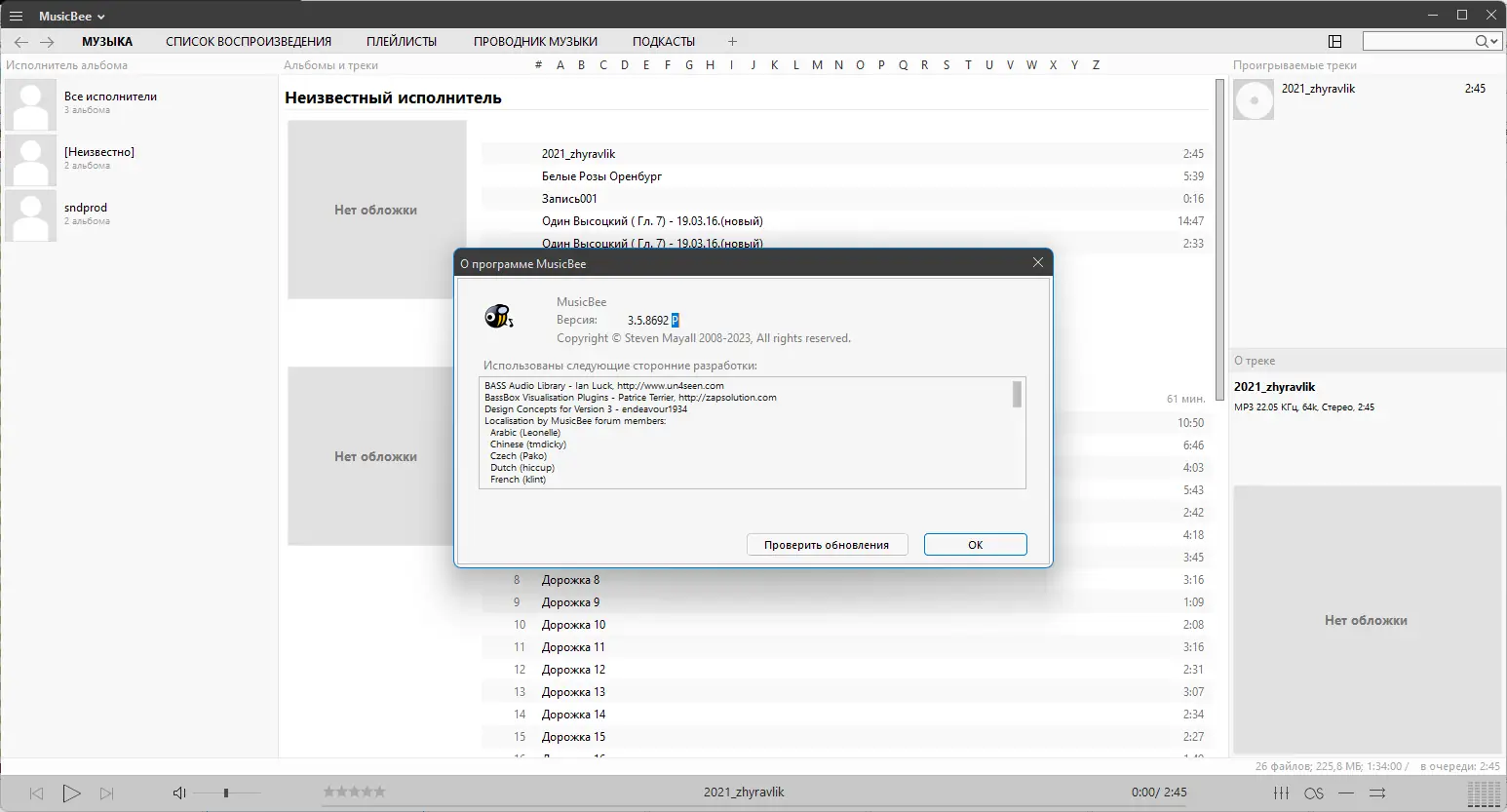Click the Исполнитель альбома column header

67,65
